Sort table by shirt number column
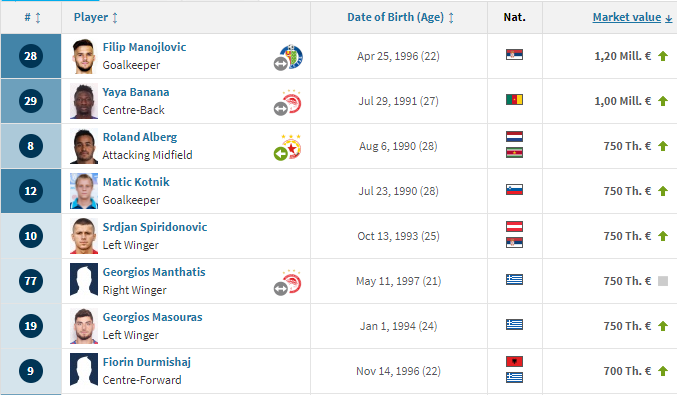The height and width of the screenshot is (395, 677). point(32,18)
